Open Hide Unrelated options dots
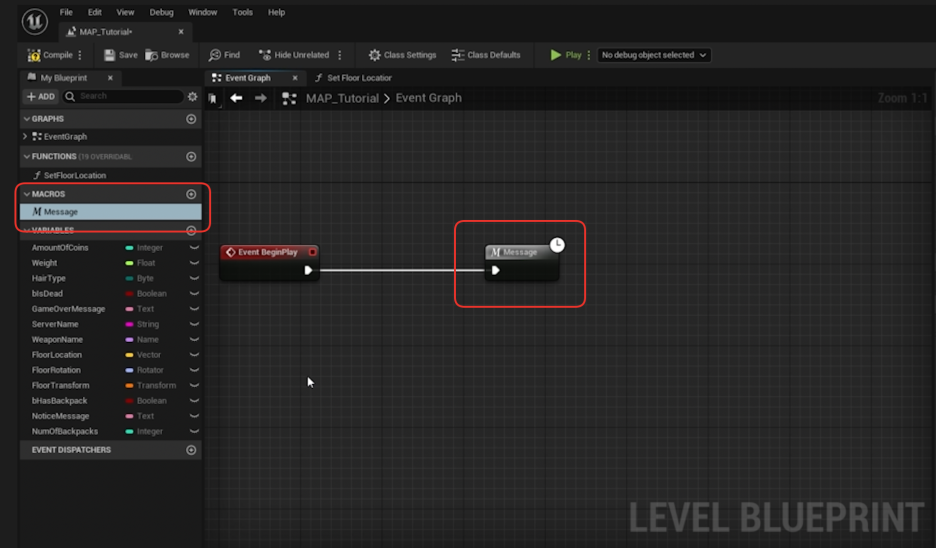 [340, 55]
